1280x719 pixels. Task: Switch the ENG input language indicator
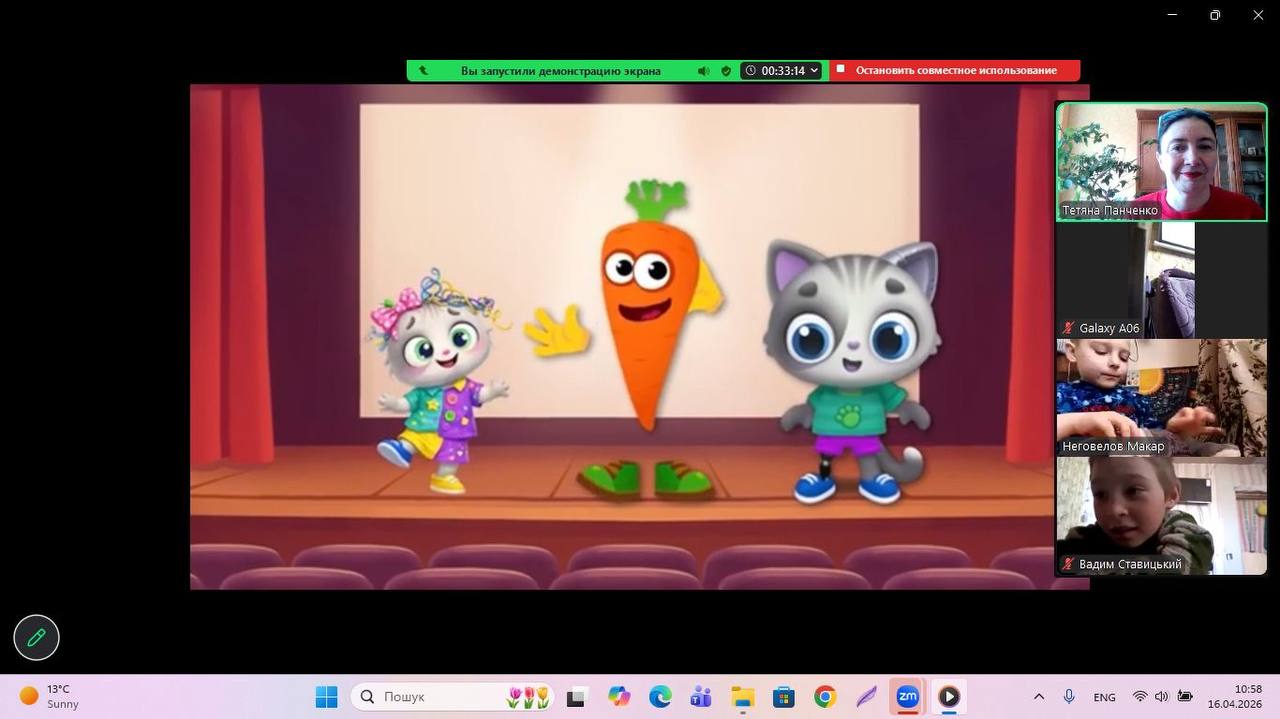(x=1104, y=697)
